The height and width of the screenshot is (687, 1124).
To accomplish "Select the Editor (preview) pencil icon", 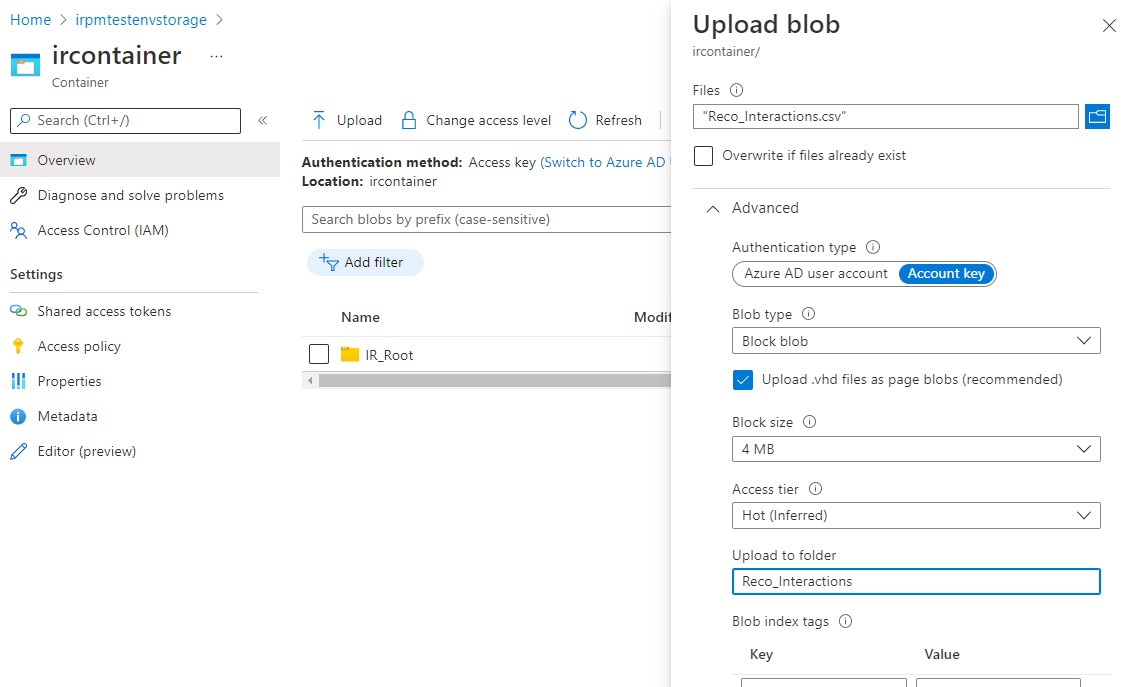I will tap(20, 451).
